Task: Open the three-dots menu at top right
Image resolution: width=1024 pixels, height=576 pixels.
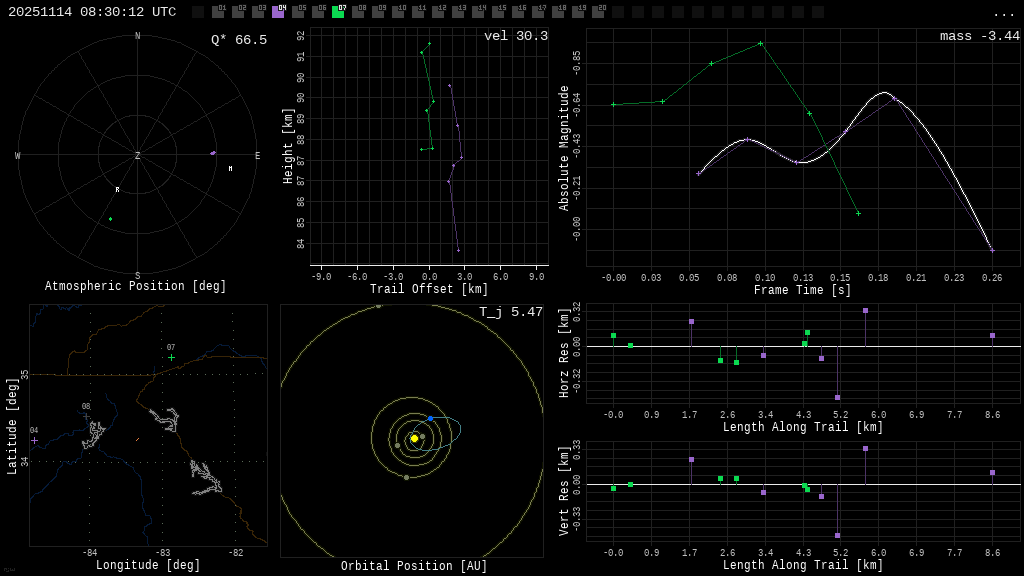Action: coord(1003,13)
